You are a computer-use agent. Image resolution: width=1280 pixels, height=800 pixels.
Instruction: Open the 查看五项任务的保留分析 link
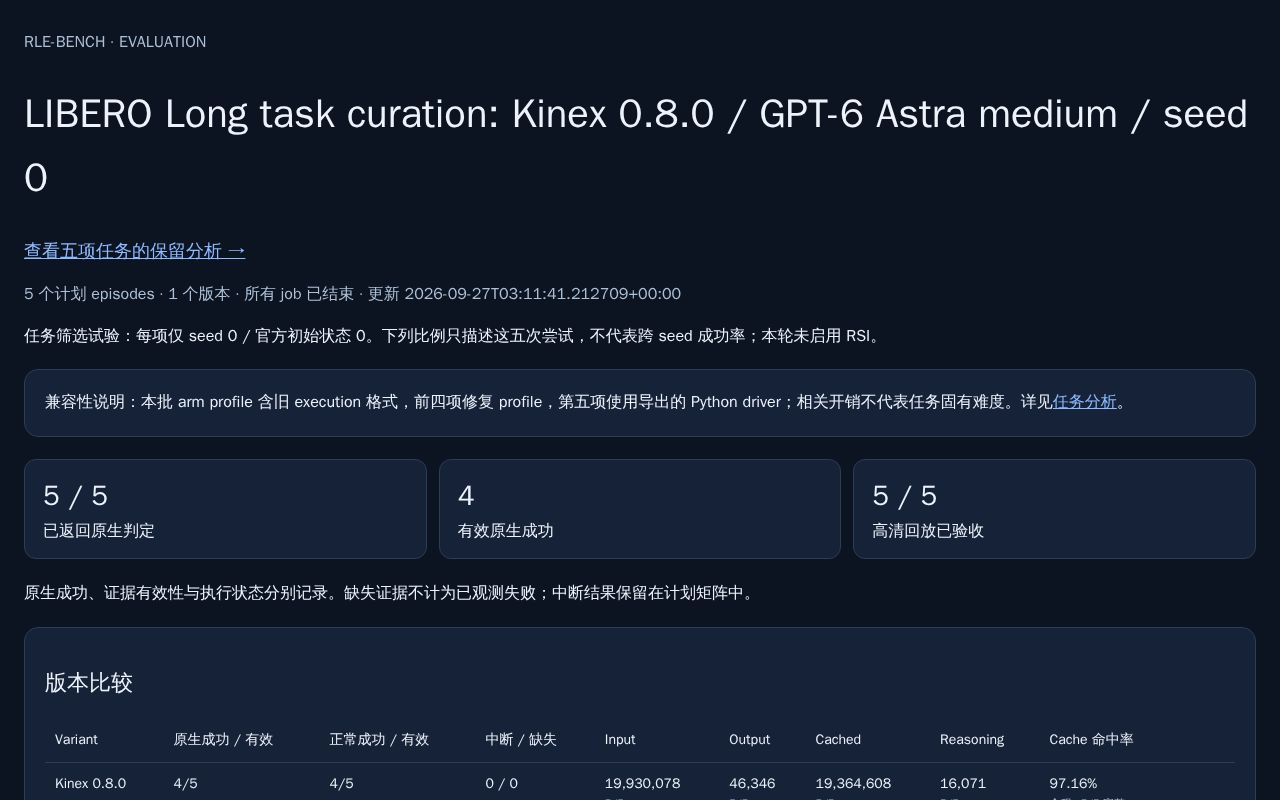click(x=135, y=251)
